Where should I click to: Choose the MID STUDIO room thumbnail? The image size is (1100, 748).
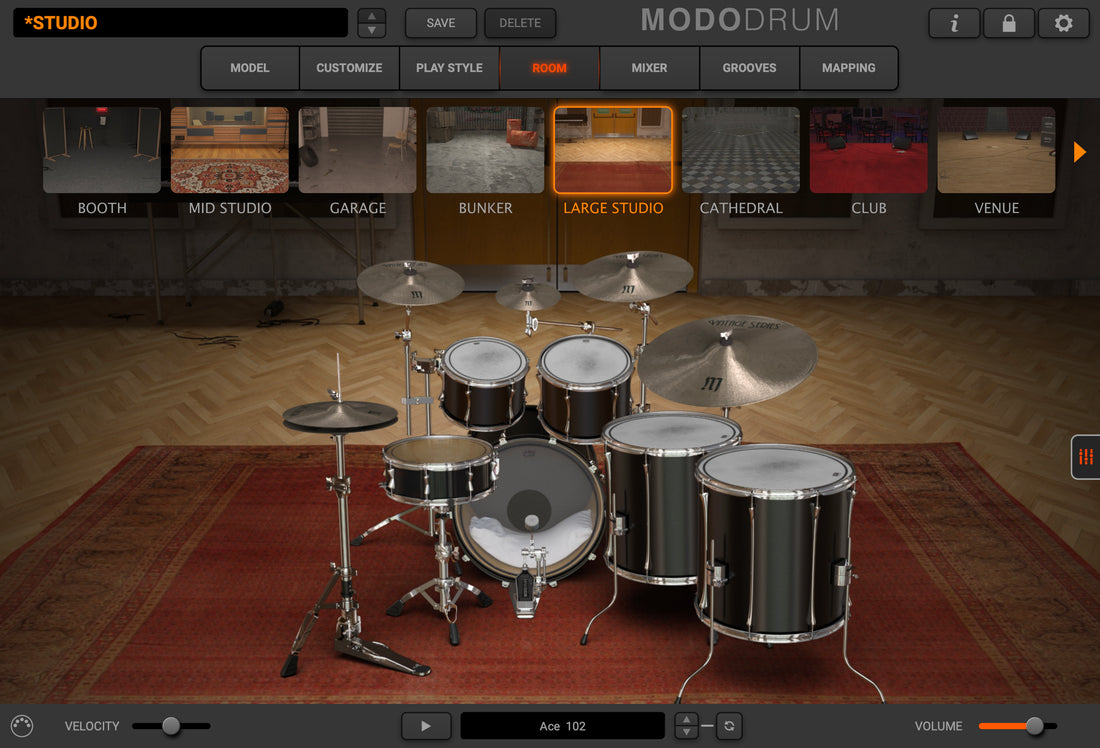[229, 150]
